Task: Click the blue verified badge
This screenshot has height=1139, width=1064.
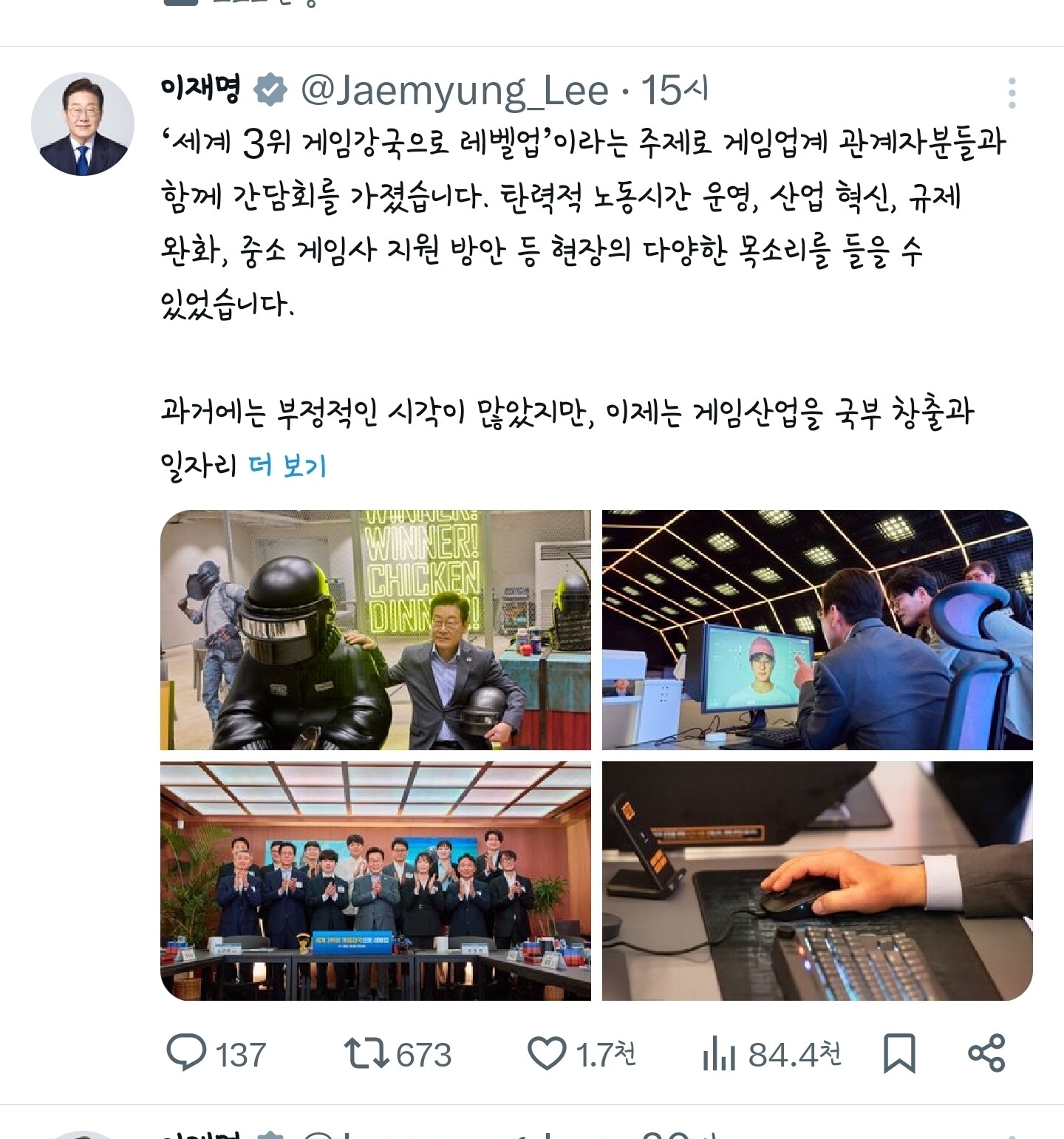Action: coord(270,90)
